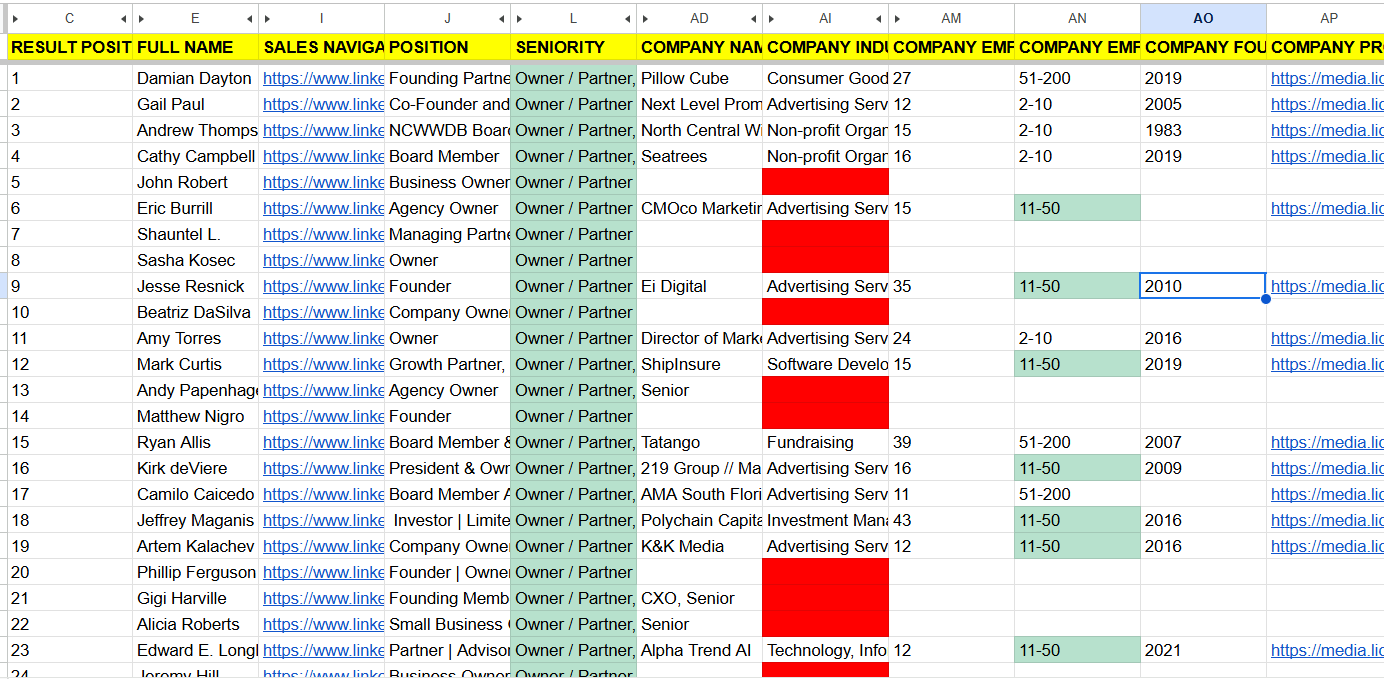The image size is (1384, 679).
Task: Open media link in Damian Dayton's row
Action: pyautogui.click(x=1327, y=78)
